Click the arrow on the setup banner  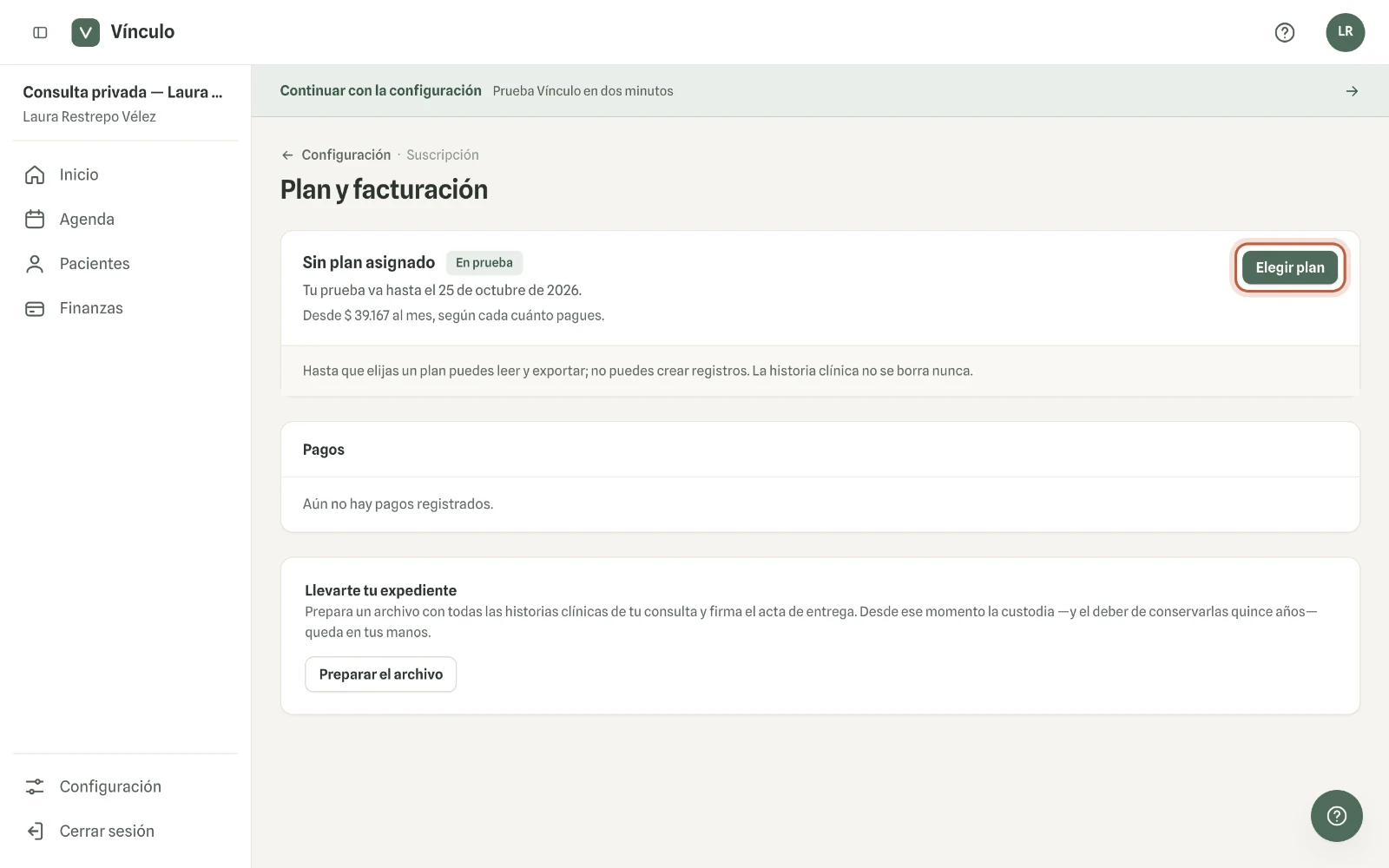pos(1352,91)
